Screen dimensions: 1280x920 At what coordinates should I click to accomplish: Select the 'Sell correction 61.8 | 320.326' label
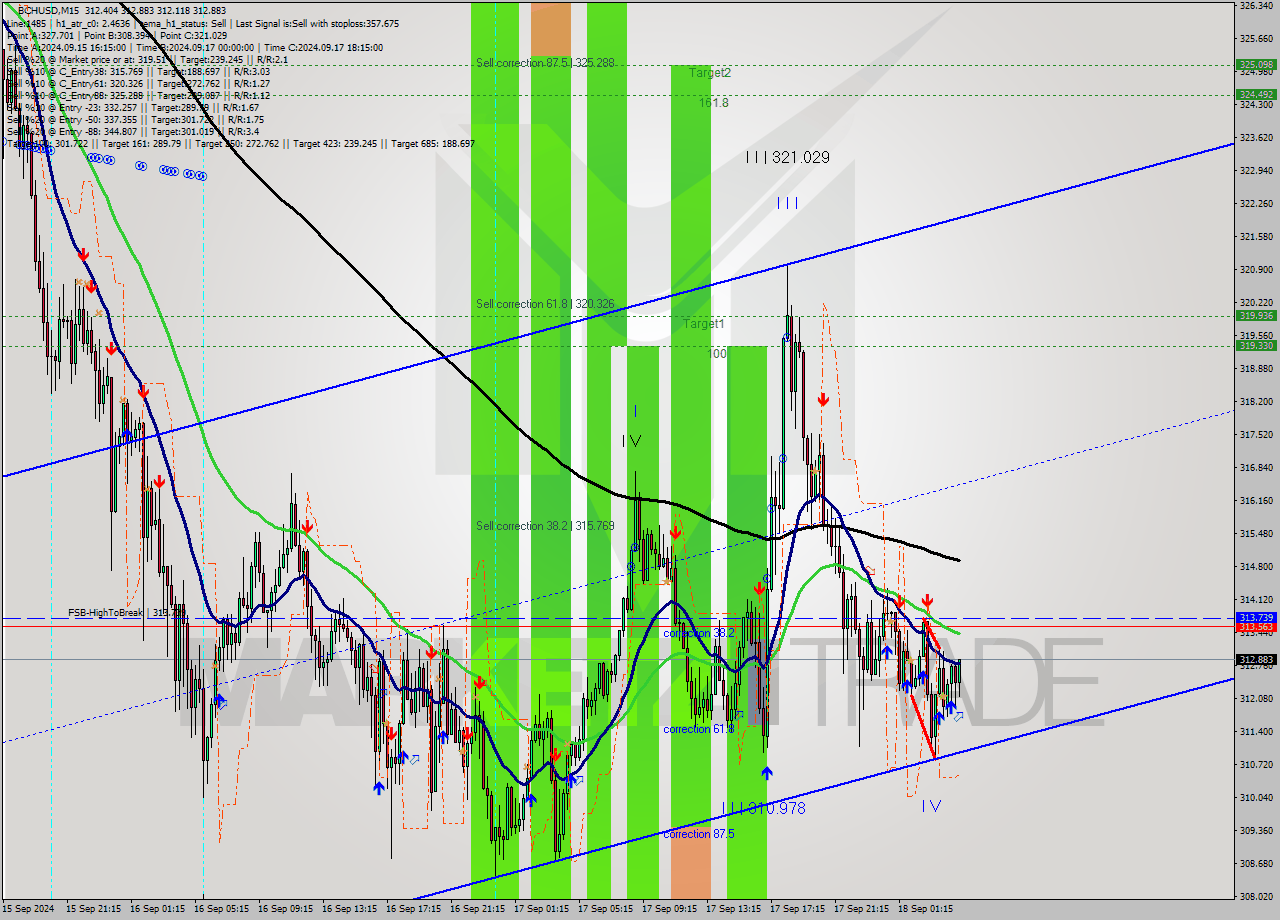click(x=545, y=304)
